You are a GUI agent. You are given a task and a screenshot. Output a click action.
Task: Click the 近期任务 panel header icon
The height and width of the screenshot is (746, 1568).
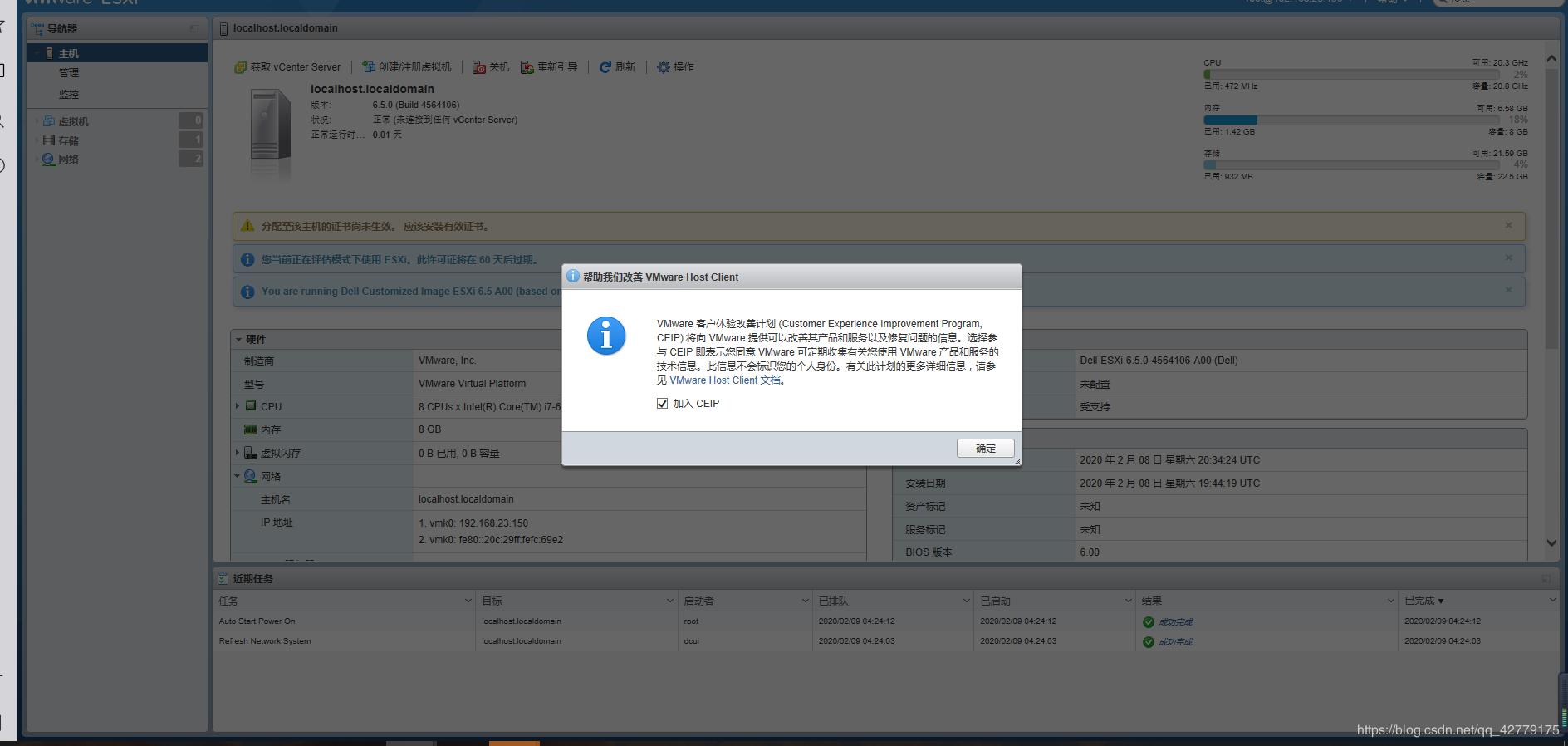tap(223, 578)
